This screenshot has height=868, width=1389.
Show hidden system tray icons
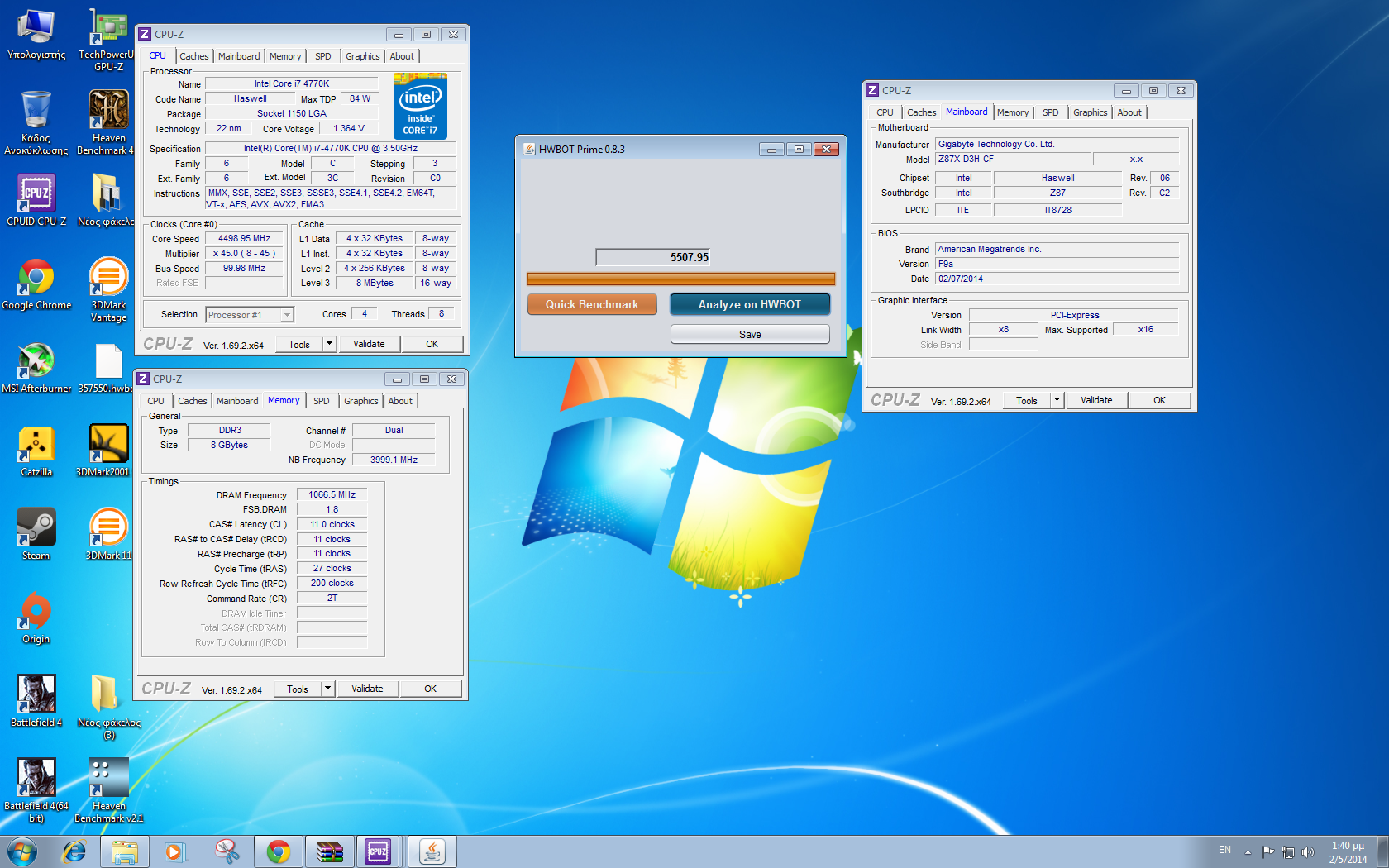(1248, 851)
